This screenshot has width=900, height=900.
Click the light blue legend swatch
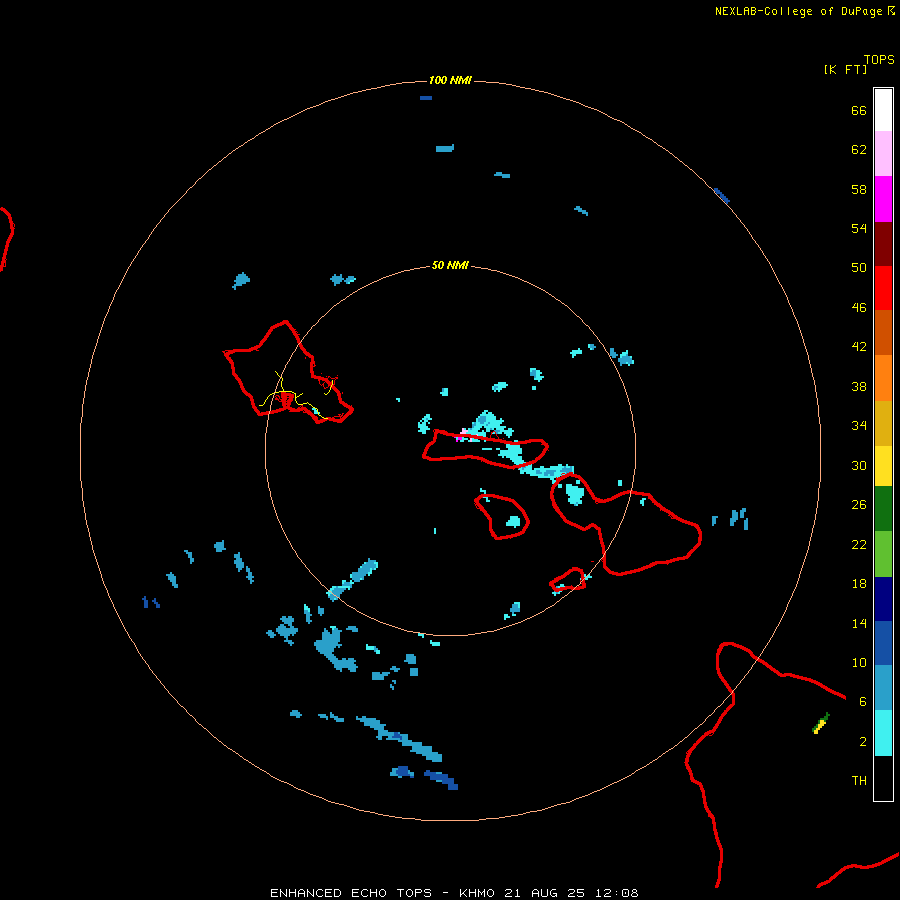pyautogui.click(x=883, y=687)
